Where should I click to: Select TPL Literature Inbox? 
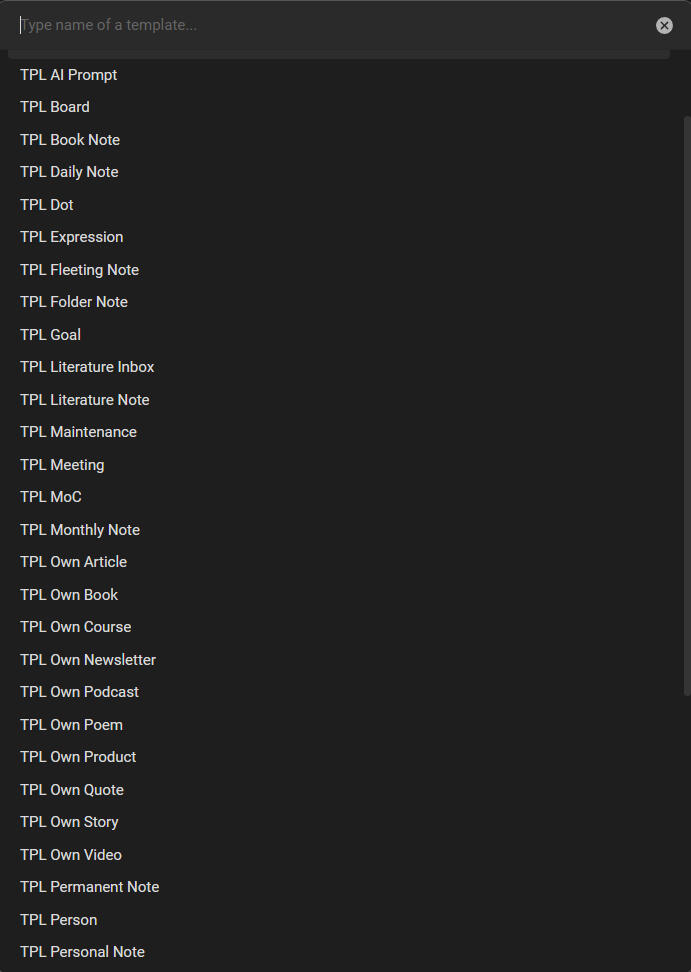pyautogui.click(x=87, y=367)
